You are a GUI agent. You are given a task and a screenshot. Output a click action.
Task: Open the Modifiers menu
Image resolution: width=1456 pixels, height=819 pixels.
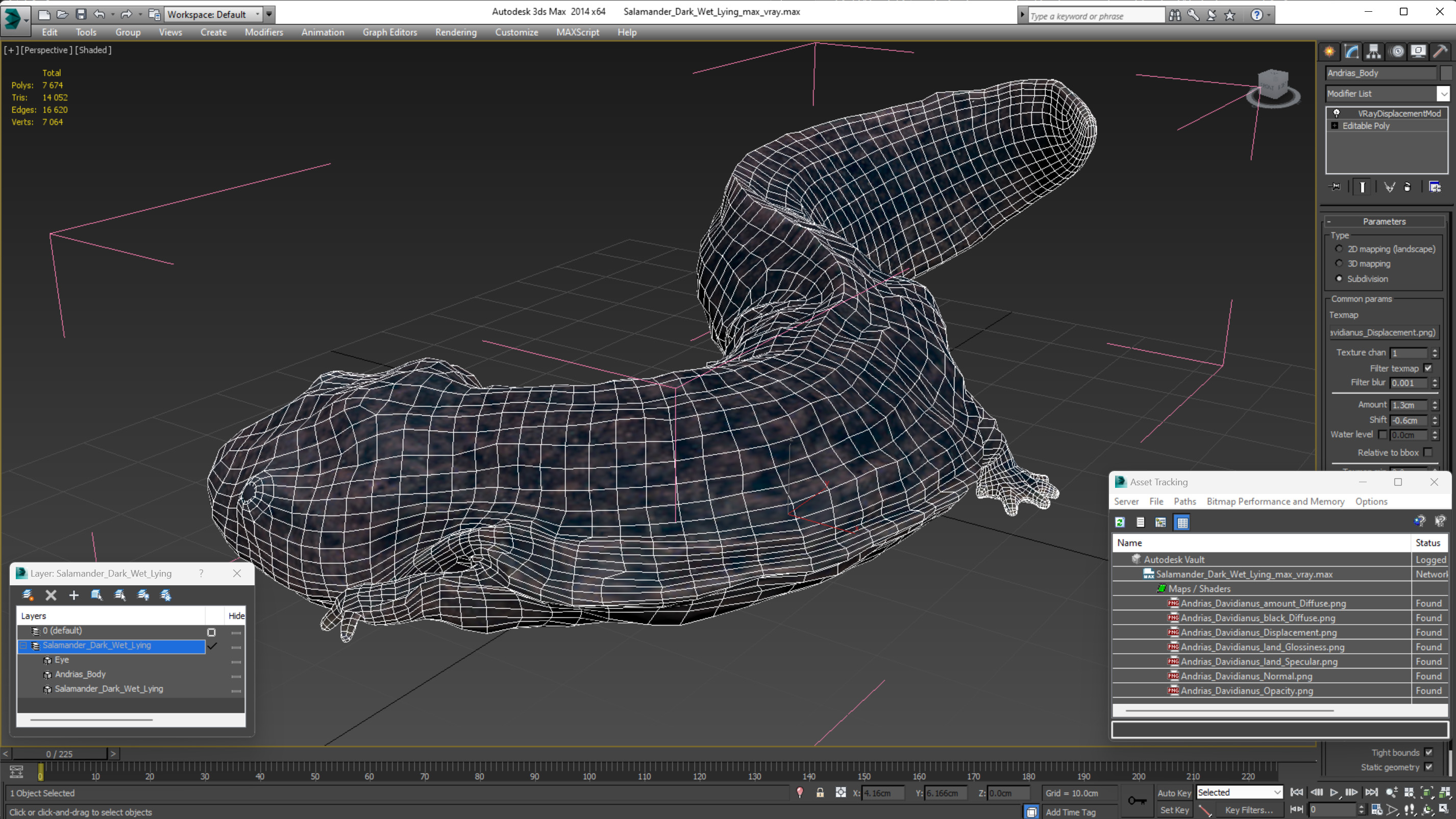point(264,32)
